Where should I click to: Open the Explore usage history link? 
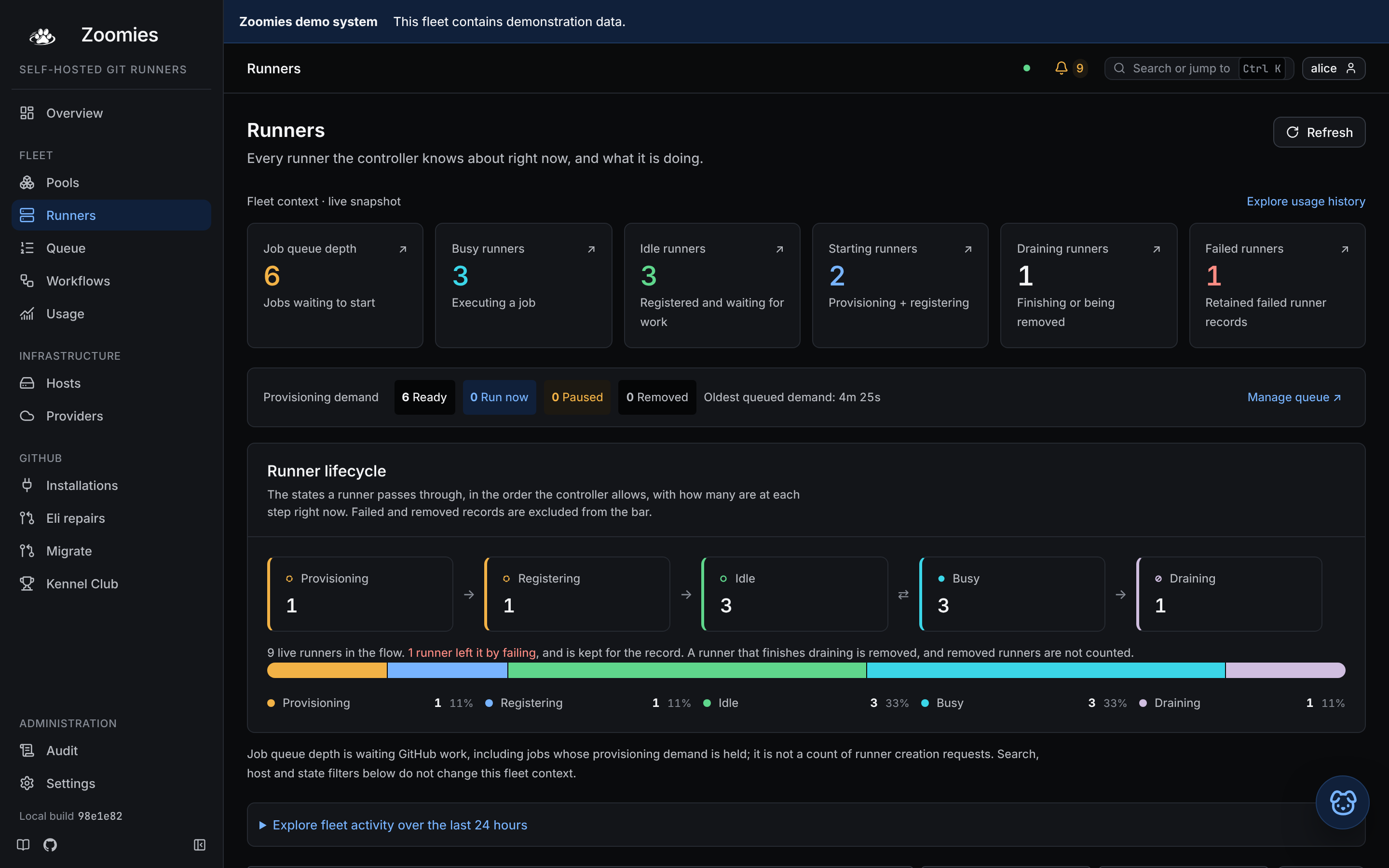[1306, 202]
